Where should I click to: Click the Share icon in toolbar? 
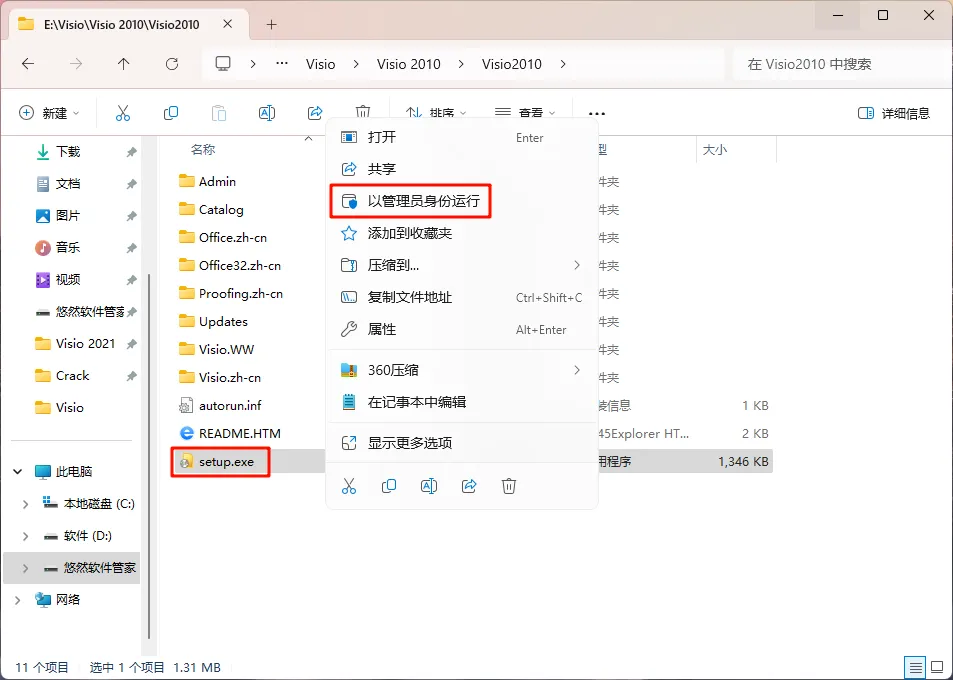(x=315, y=113)
